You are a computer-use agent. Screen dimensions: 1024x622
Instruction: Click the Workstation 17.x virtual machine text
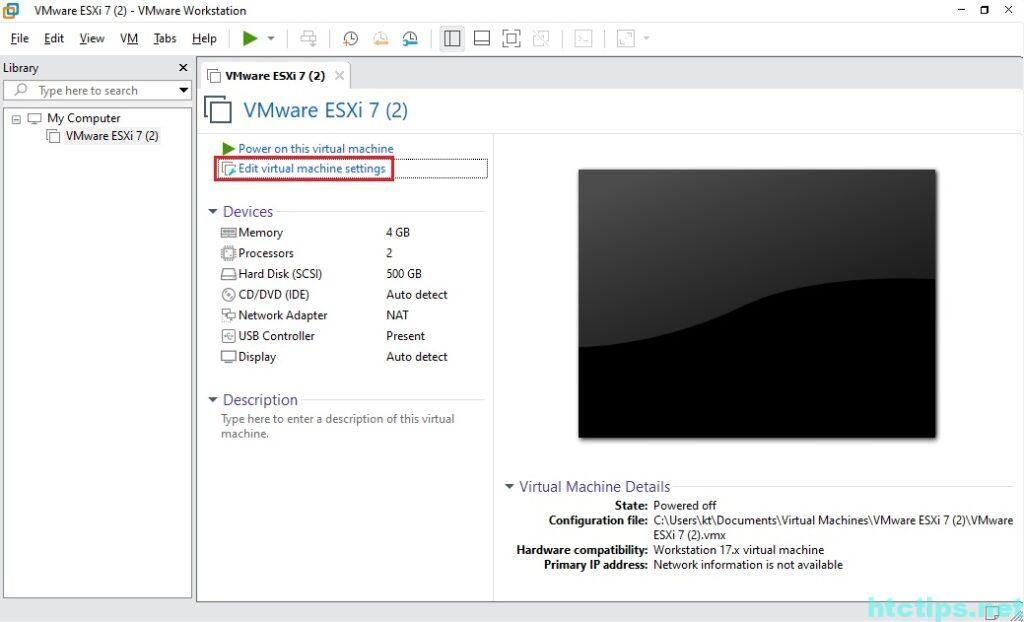click(739, 549)
